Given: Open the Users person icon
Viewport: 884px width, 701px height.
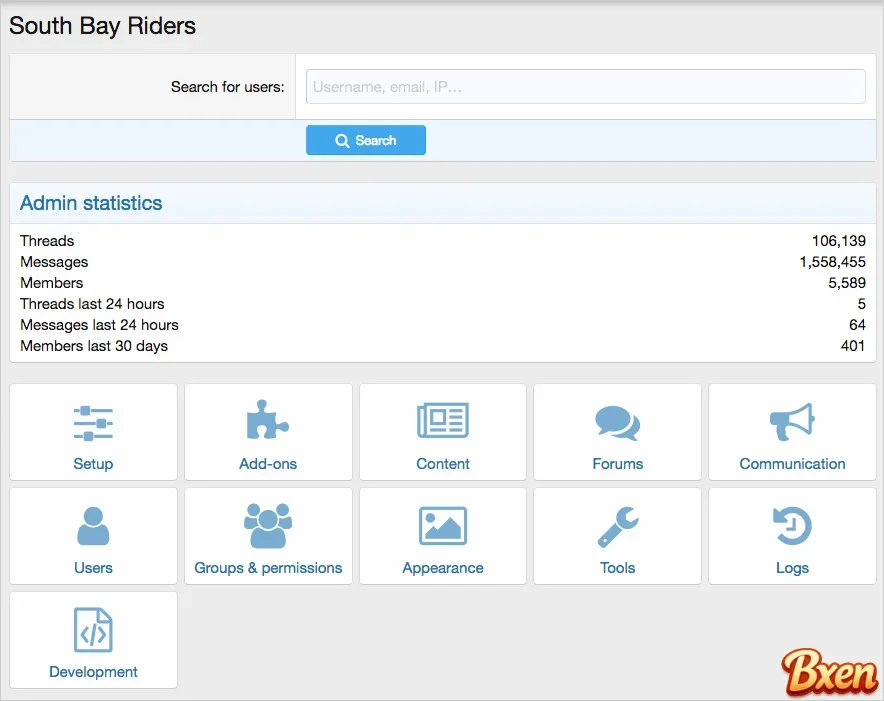Looking at the screenshot, I should click(93, 526).
